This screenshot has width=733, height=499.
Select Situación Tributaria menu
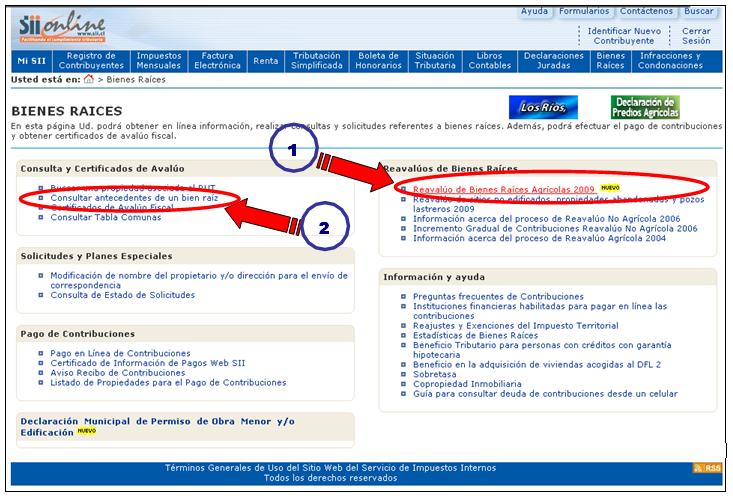(435, 61)
